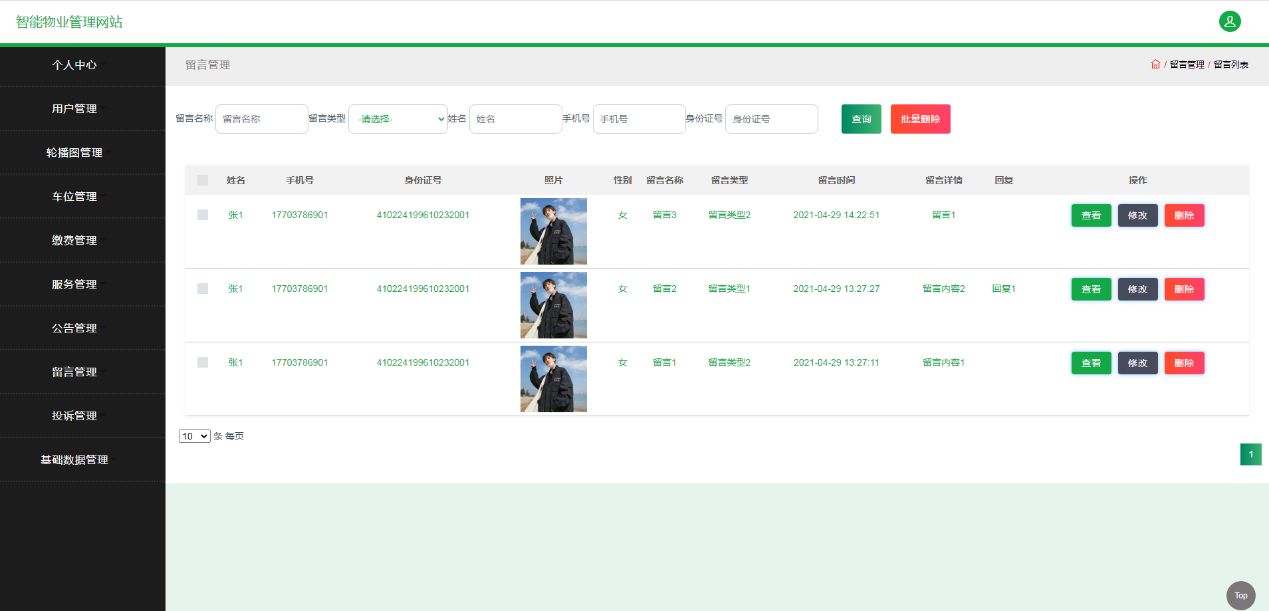Open the photo in the 13:27:11 row
This screenshot has width=1269, height=611.
tap(553, 379)
